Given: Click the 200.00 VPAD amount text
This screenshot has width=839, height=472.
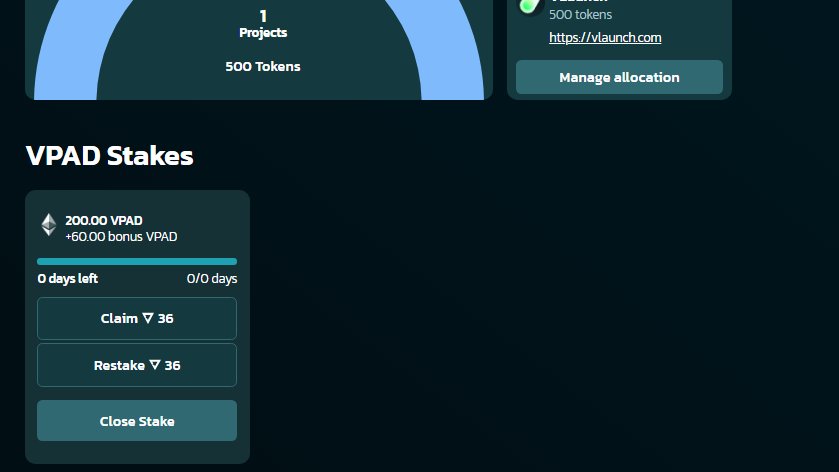Looking at the screenshot, I should [104, 220].
